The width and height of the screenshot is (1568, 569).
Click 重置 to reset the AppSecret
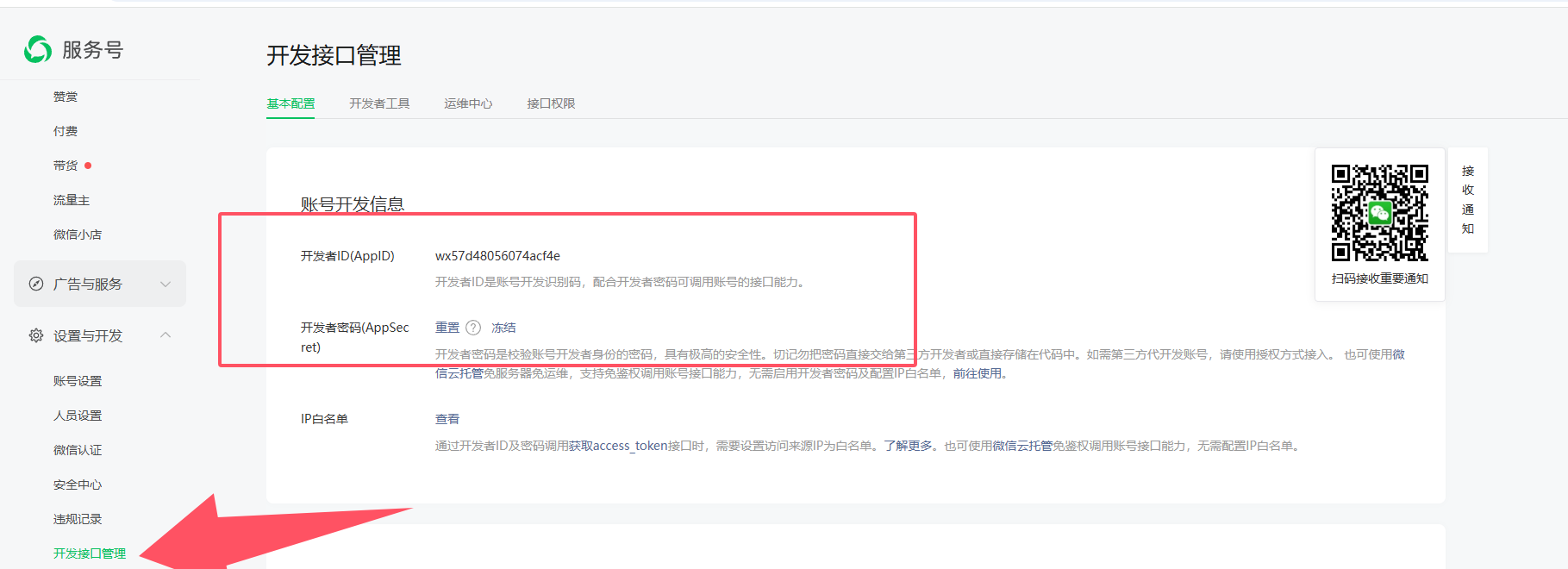point(447,328)
